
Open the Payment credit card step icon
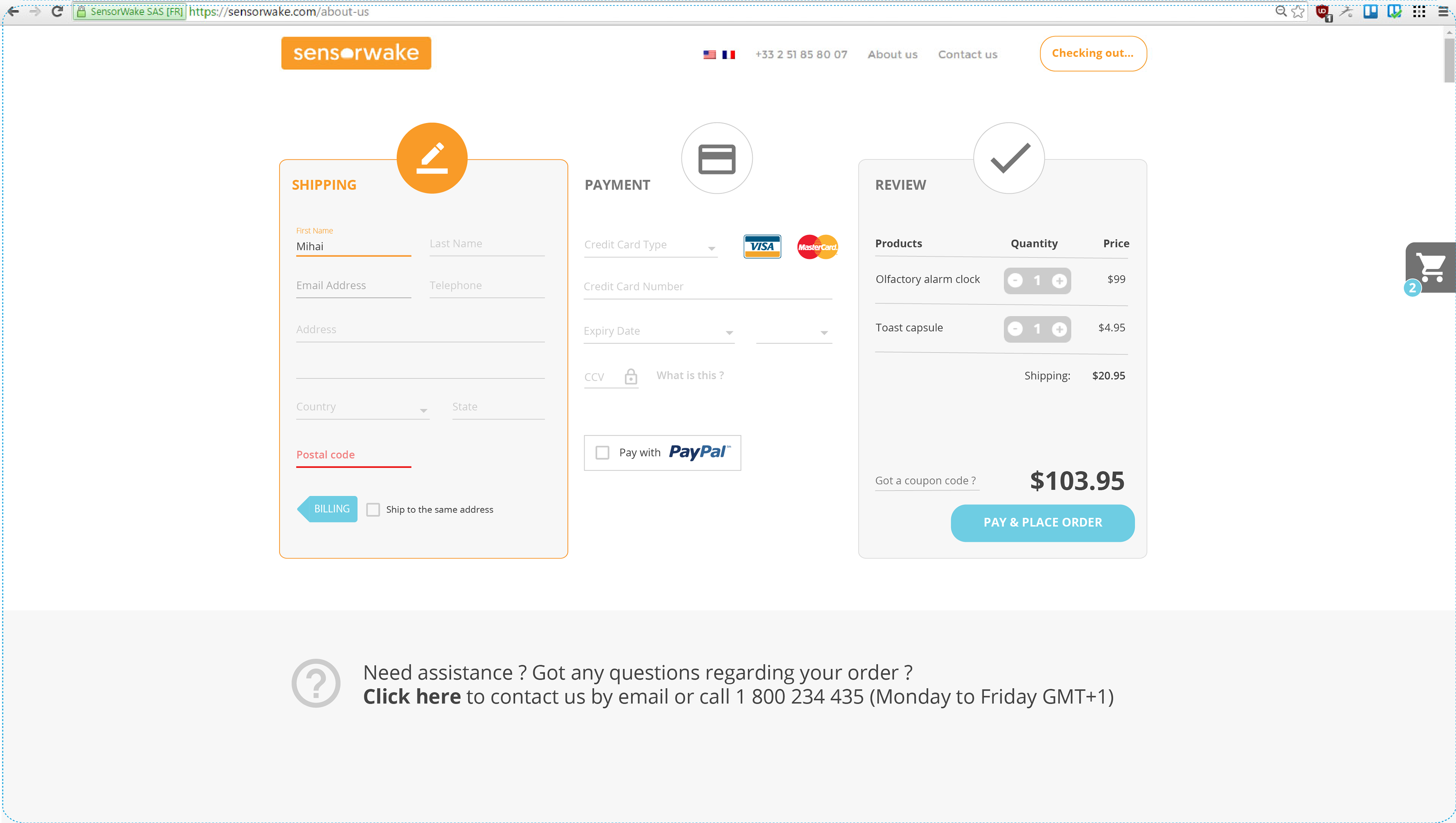click(717, 158)
